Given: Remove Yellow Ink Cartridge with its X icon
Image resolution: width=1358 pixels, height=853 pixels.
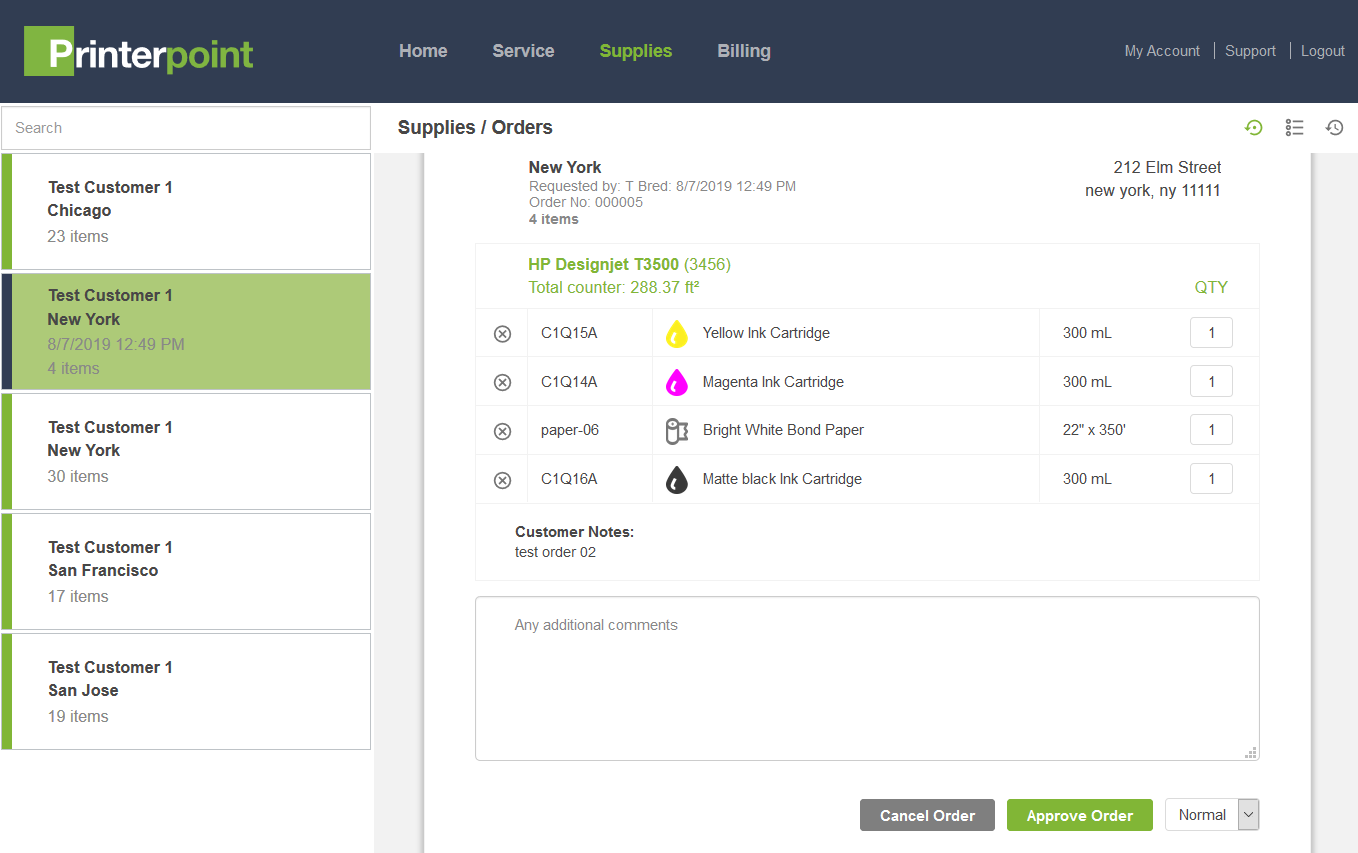Looking at the screenshot, I should tap(503, 334).
